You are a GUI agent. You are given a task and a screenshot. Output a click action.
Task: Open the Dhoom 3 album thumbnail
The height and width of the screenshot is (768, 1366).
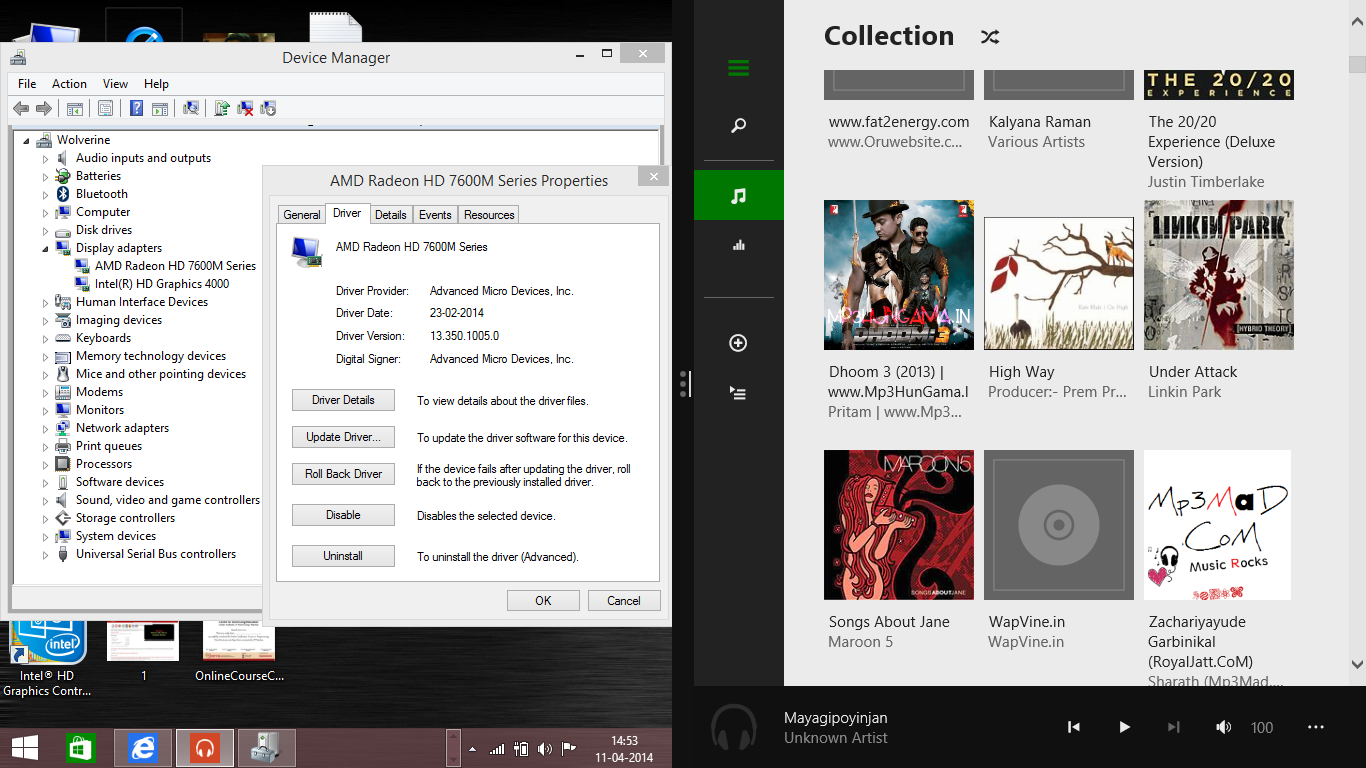[899, 275]
